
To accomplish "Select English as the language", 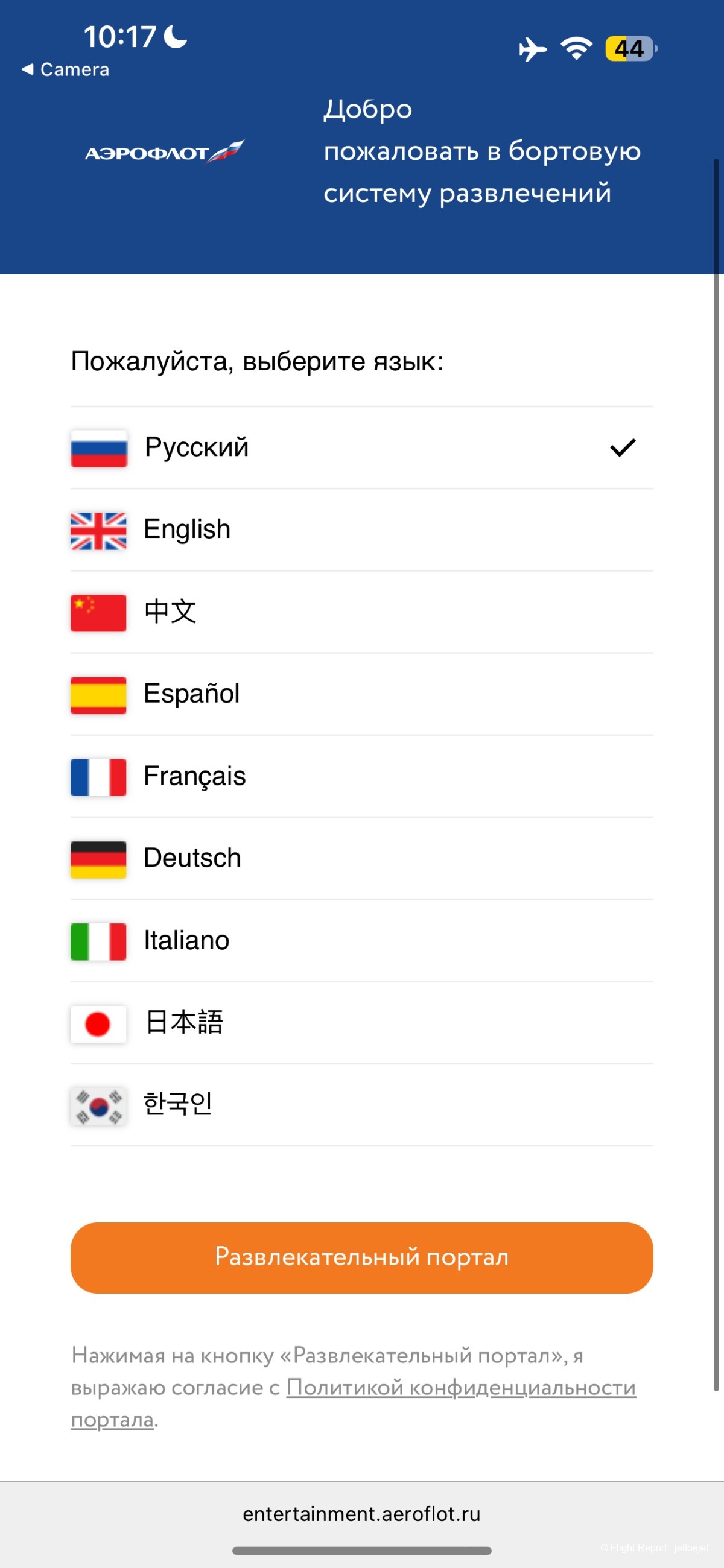I will click(x=188, y=530).
